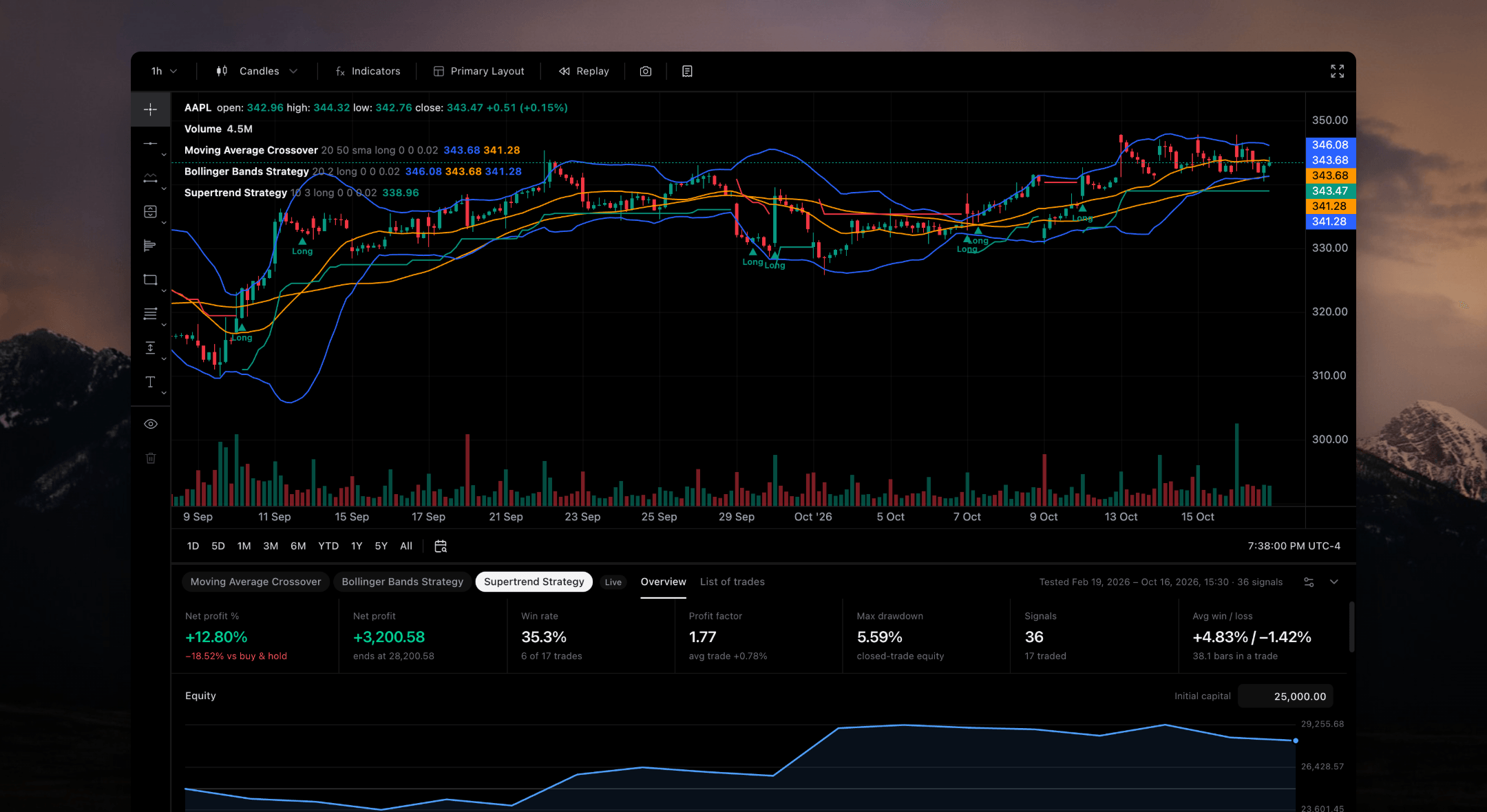Set chart range to 1D
The width and height of the screenshot is (1487, 812).
[193, 546]
